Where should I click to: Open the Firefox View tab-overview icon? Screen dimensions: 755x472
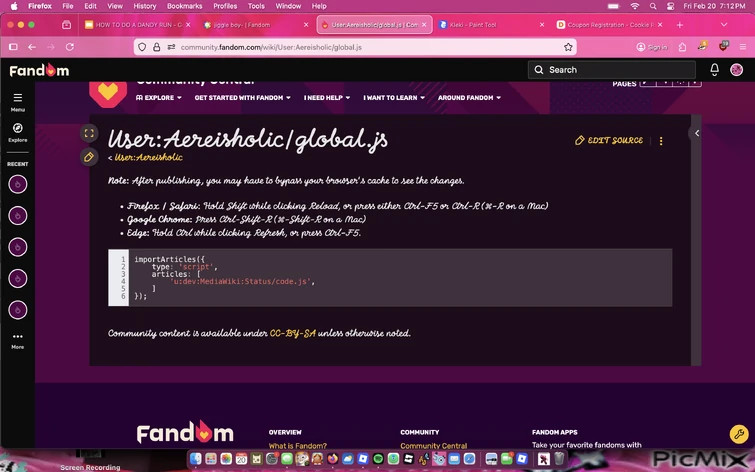click(x=66, y=25)
